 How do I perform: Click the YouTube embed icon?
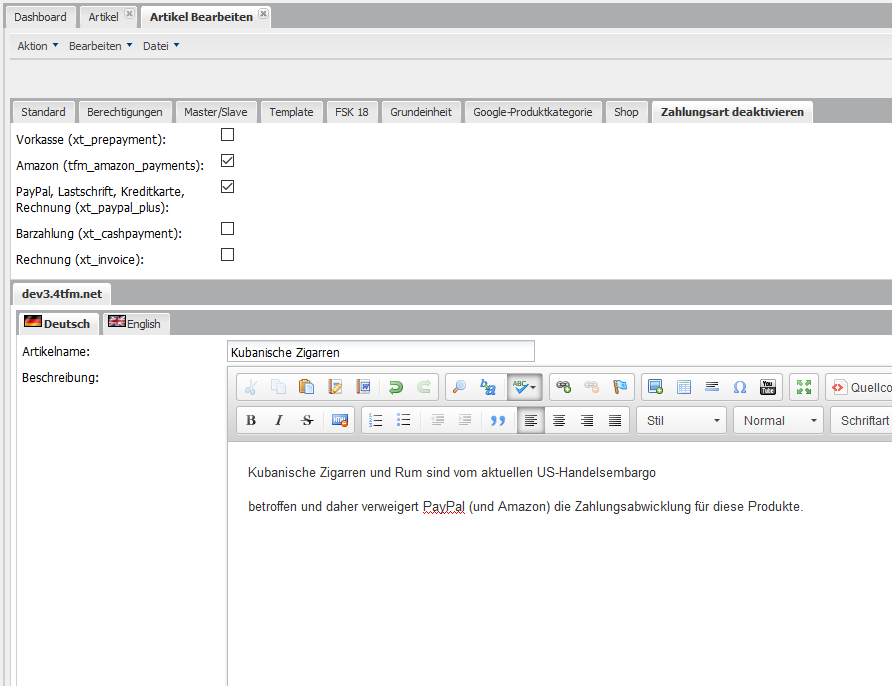click(x=768, y=387)
